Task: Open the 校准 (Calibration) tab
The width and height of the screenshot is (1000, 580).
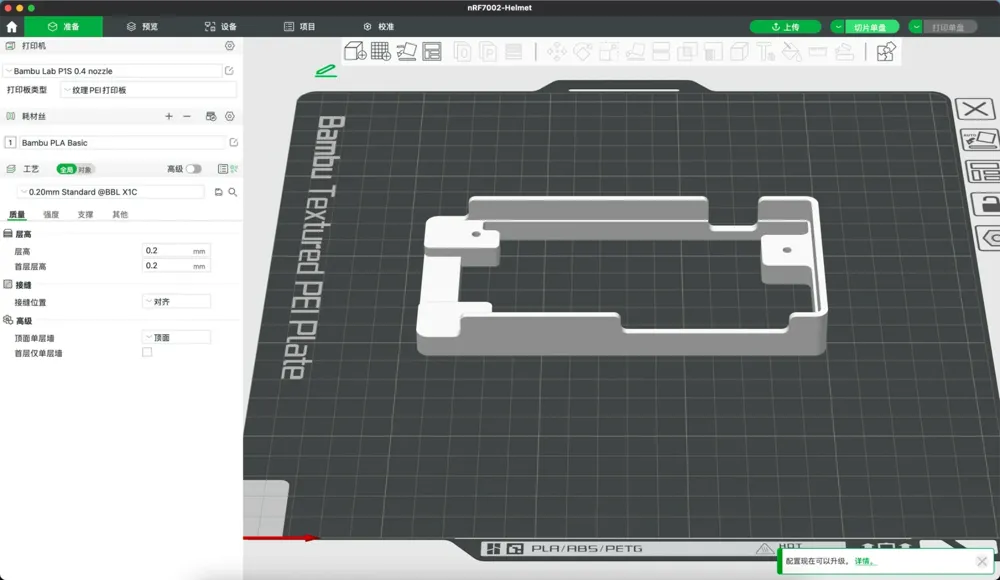Action: [379, 27]
